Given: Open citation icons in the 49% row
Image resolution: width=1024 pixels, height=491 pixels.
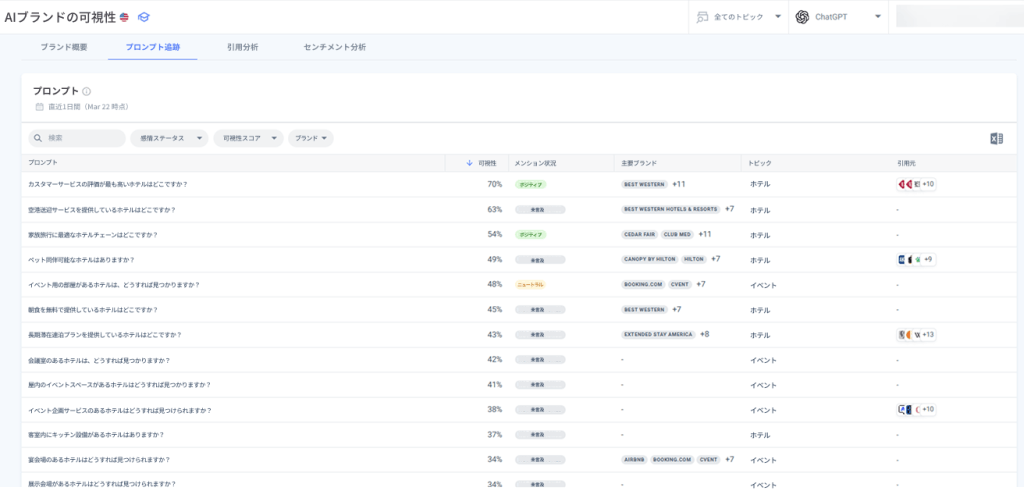Looking at the screenshot, I should coord(916,260).
